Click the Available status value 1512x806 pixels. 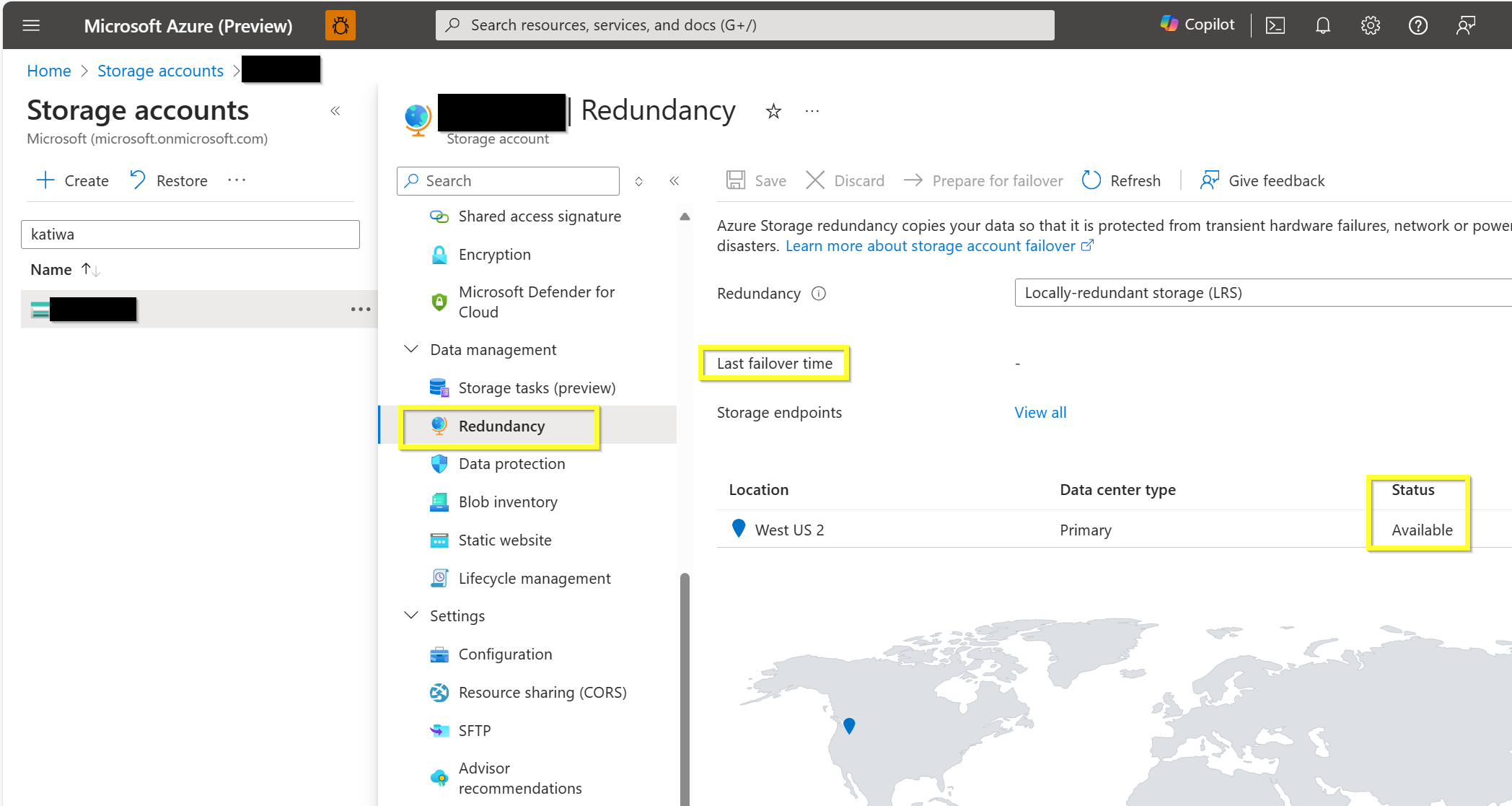tap(1422, 530)
